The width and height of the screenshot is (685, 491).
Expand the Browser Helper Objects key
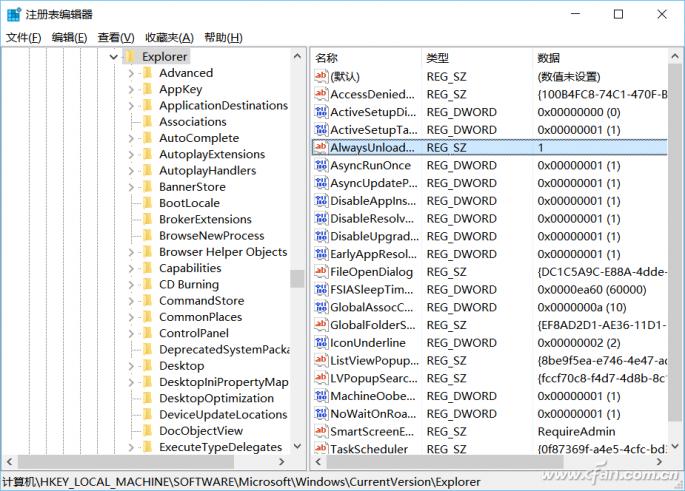coord(131,252)
